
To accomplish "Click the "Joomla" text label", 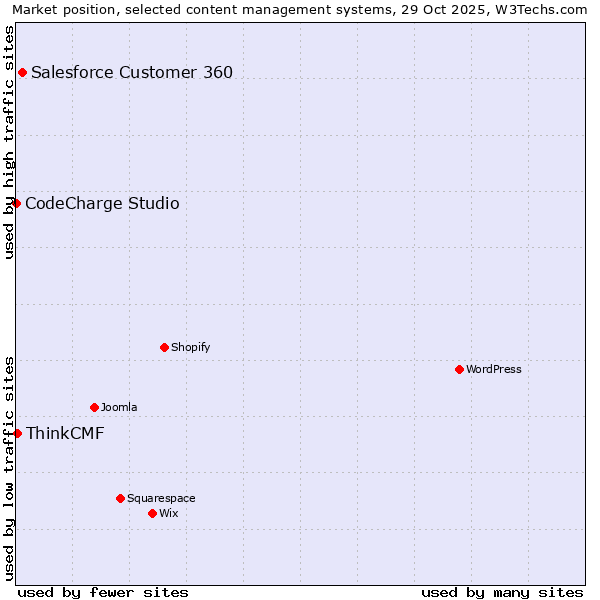I will point(119,407).
